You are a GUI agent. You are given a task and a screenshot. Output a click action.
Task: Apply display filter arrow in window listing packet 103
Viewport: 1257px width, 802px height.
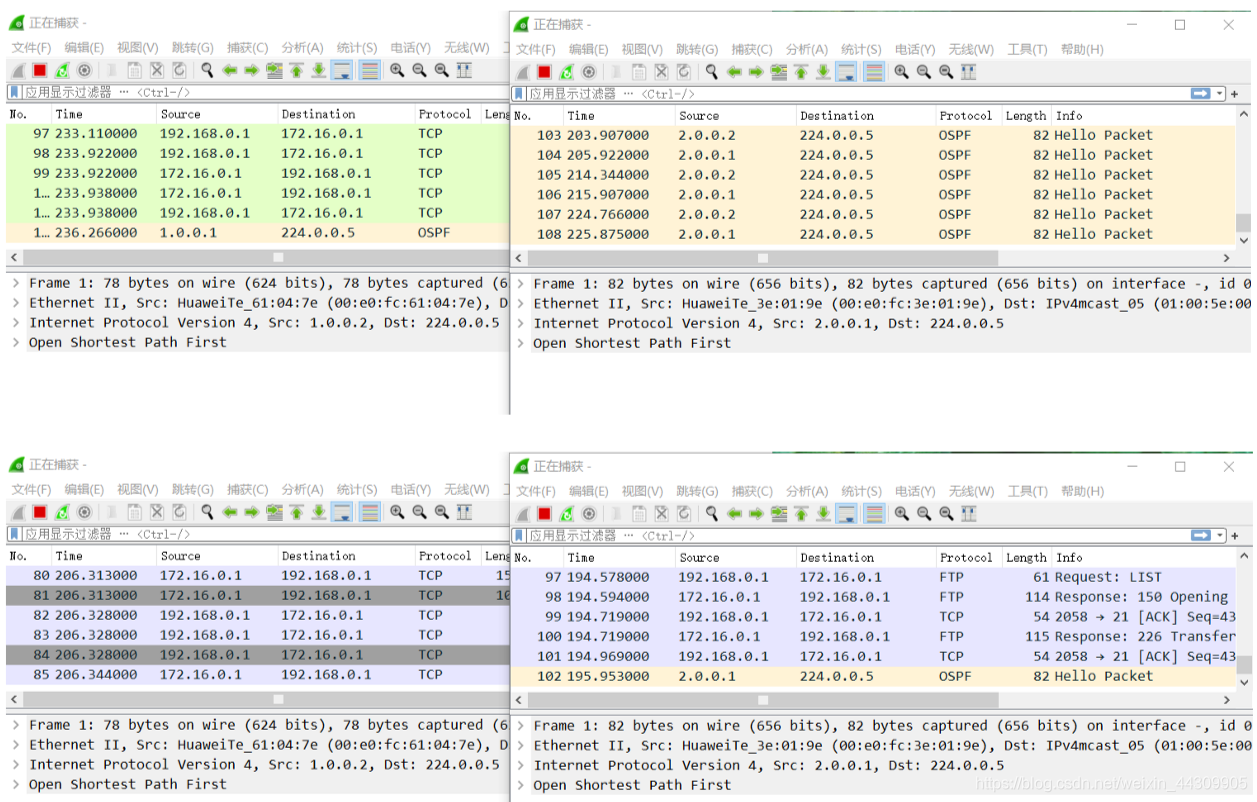pyautogui.click(x=1200, y=93)
